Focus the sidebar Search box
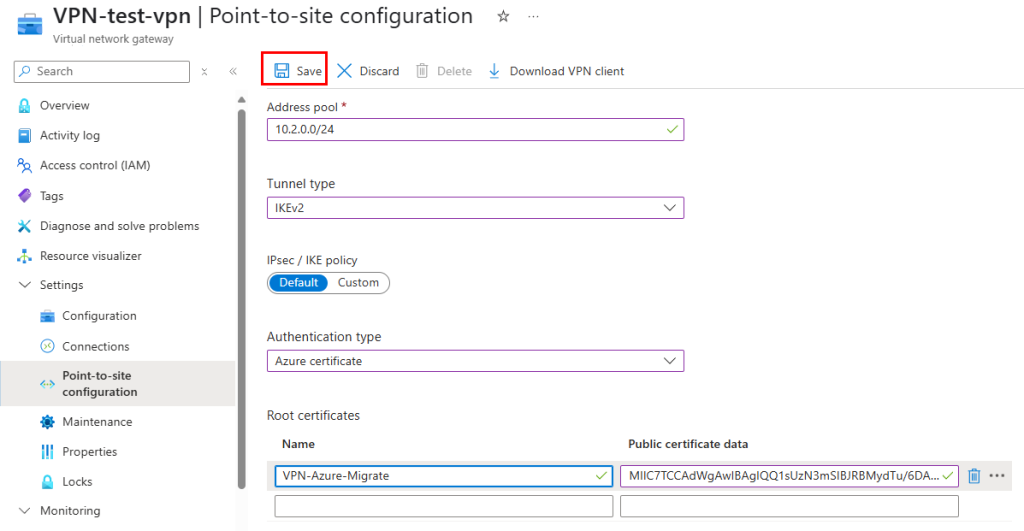Screen dimensions: 1024x531 coord(102,71)
